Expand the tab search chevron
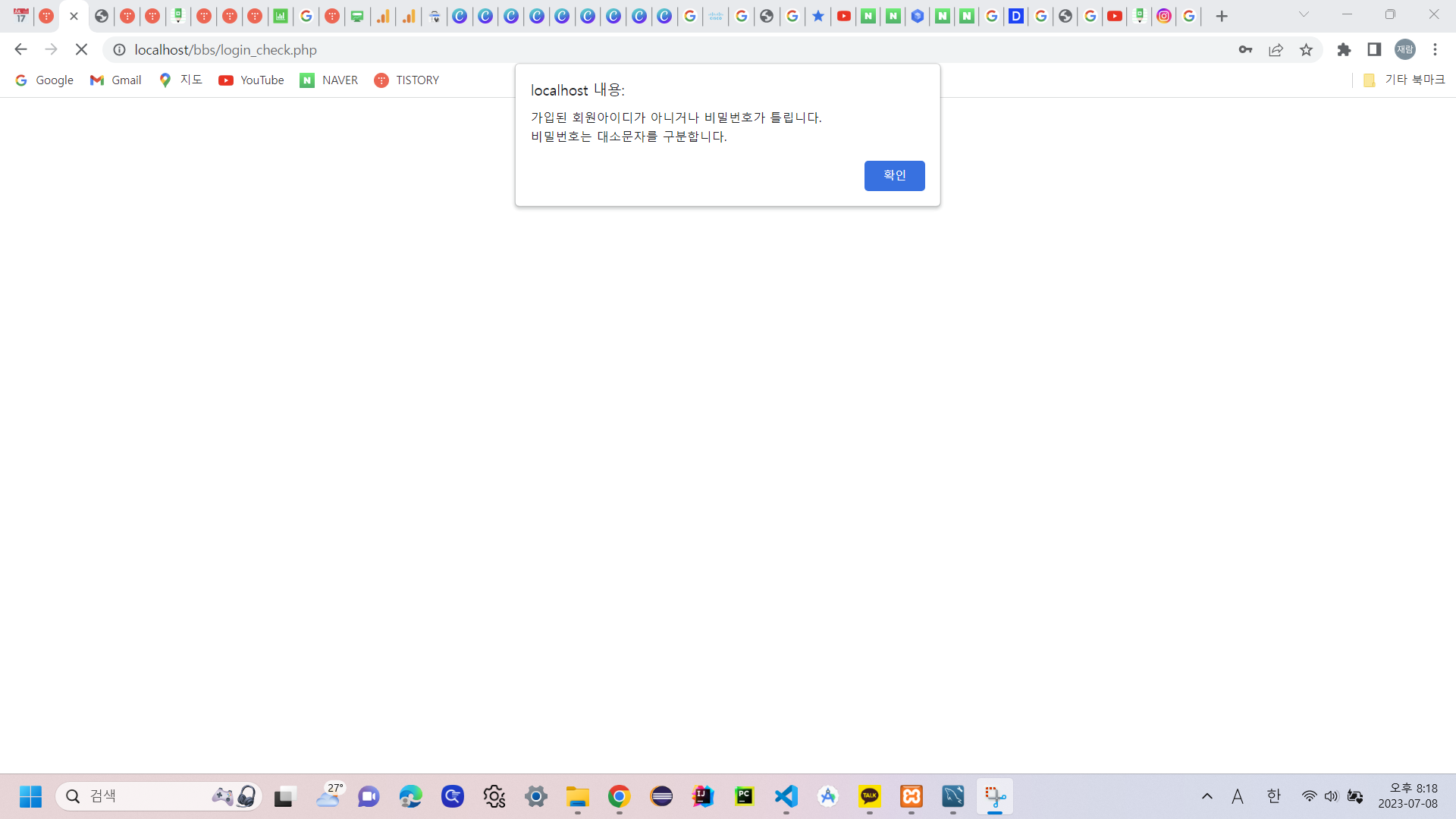This screenshot has width=1456, height=819. 1304,14
